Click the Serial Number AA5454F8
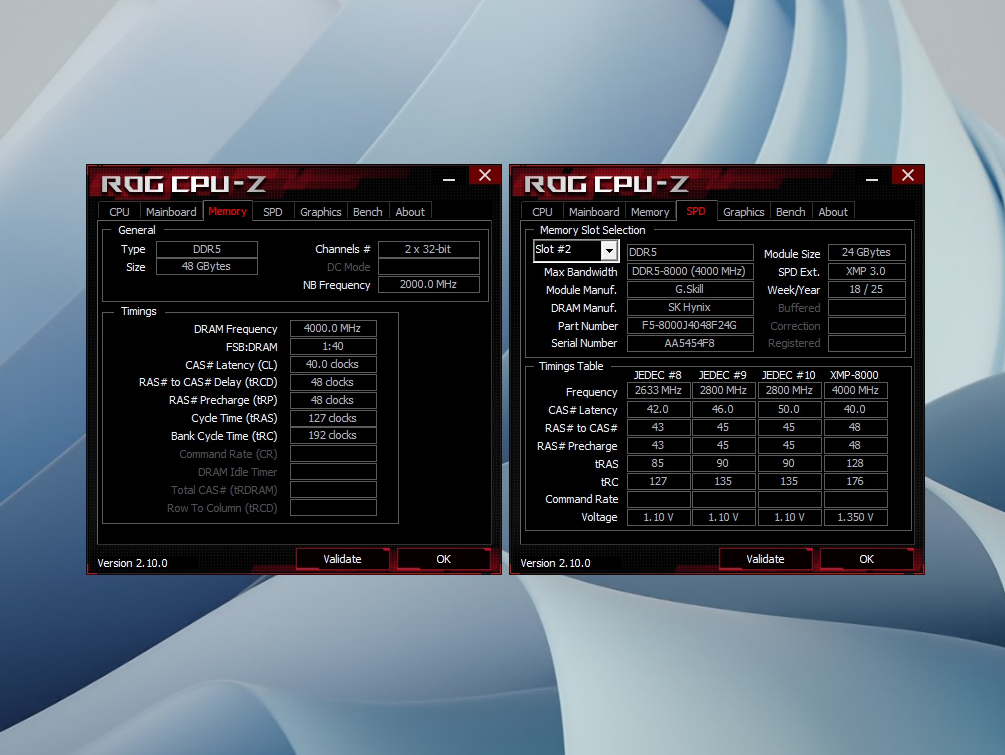The image size is (1005, 755). click(x=690, y=344)
